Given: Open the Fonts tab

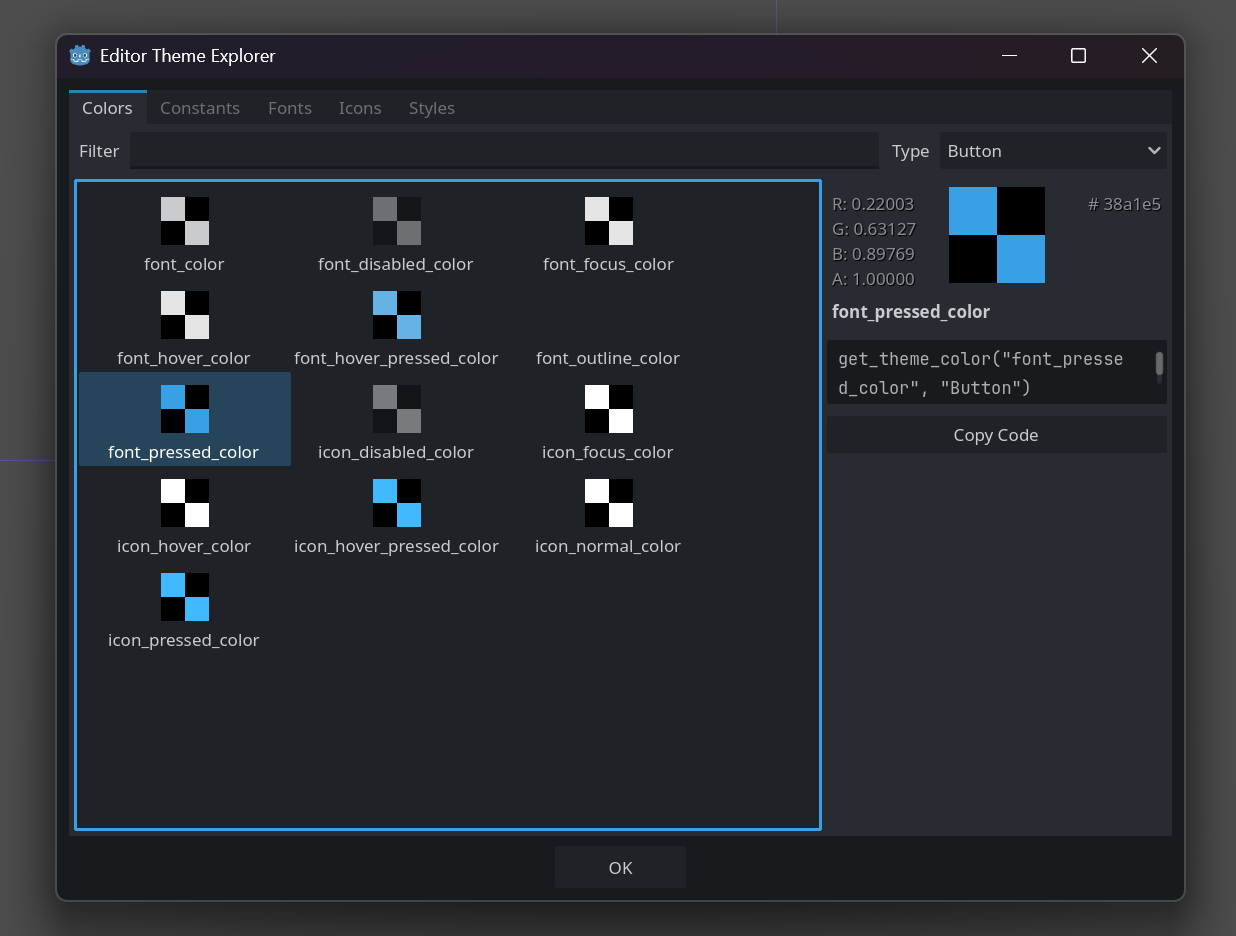Looking at the screenshot, I should 290,108.
